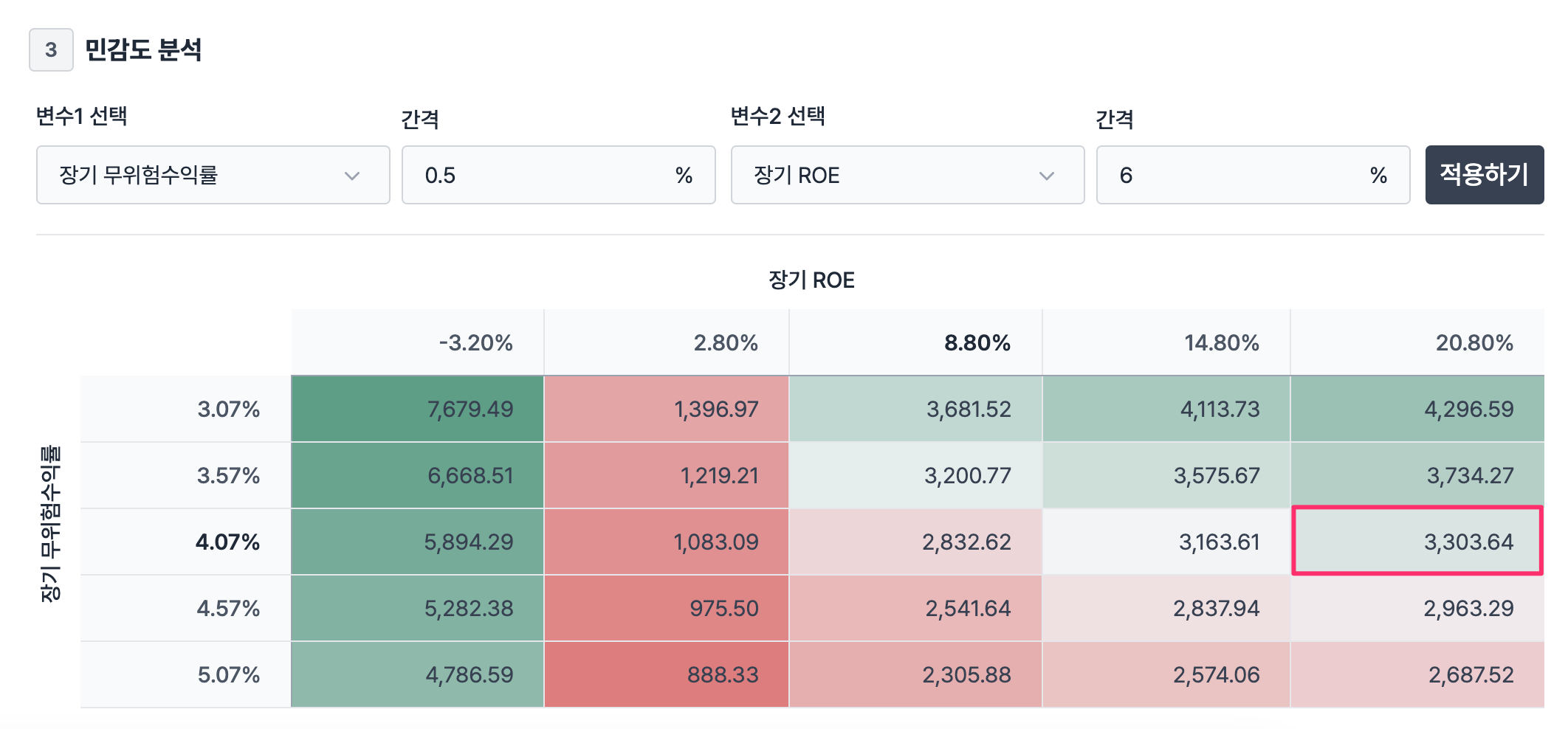Viewport: 1568px width, 729px height.
Task: Select the highlighted 3,303.64 cell
Action: (1417, 542)
